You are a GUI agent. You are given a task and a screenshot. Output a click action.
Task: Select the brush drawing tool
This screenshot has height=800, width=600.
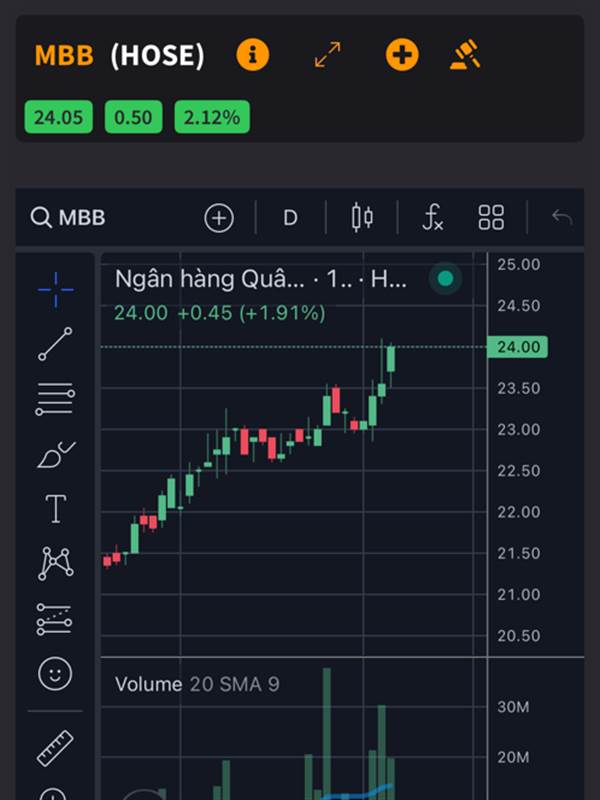(56, 455)
